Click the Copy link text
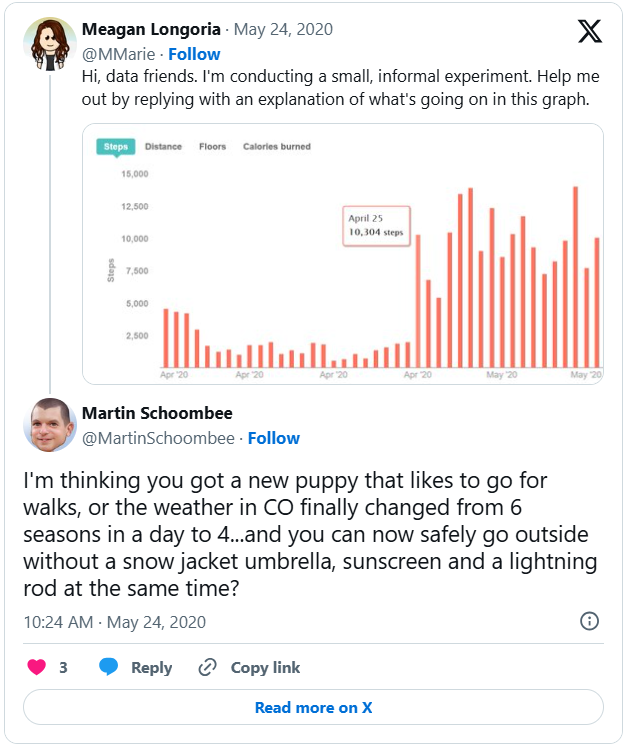The width and height of the screenshot is (627, 749). click(265, 667)
